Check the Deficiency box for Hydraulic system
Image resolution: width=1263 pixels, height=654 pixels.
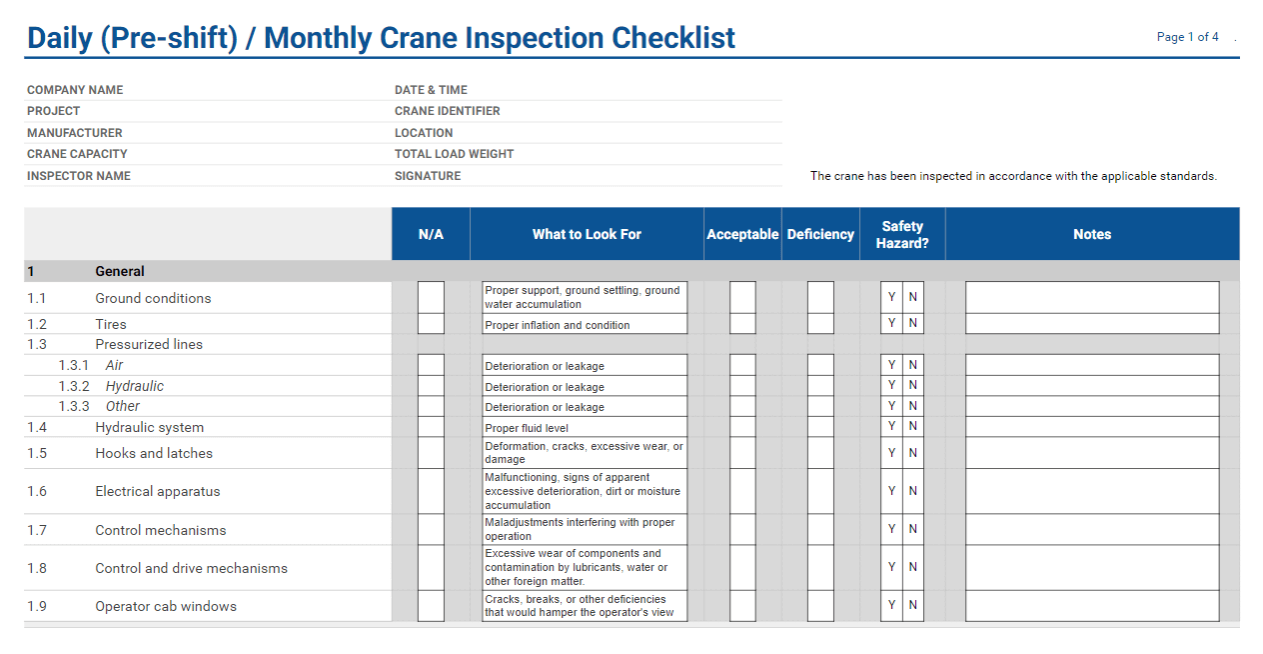821,427
